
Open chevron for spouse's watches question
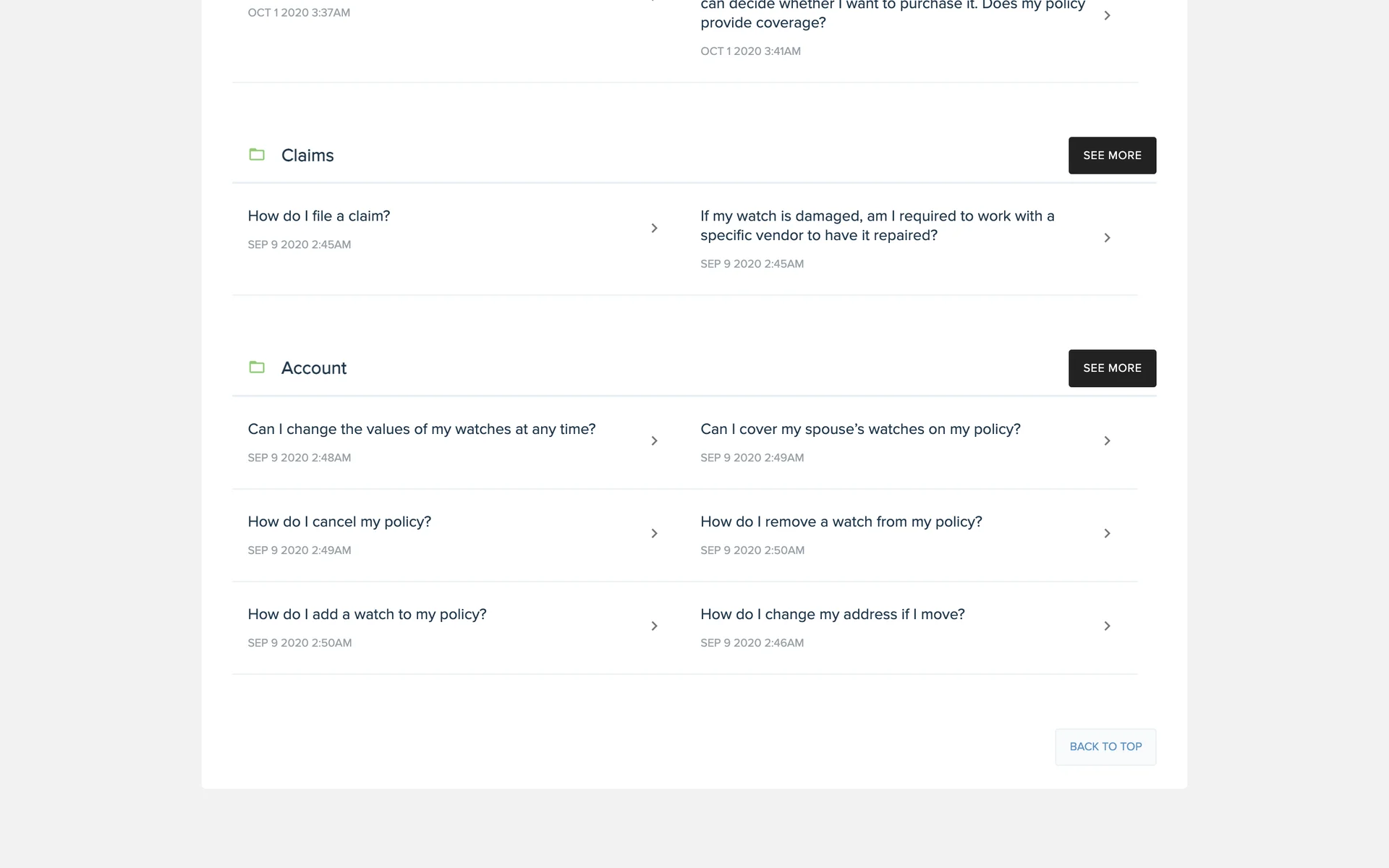coord(1107,441)
